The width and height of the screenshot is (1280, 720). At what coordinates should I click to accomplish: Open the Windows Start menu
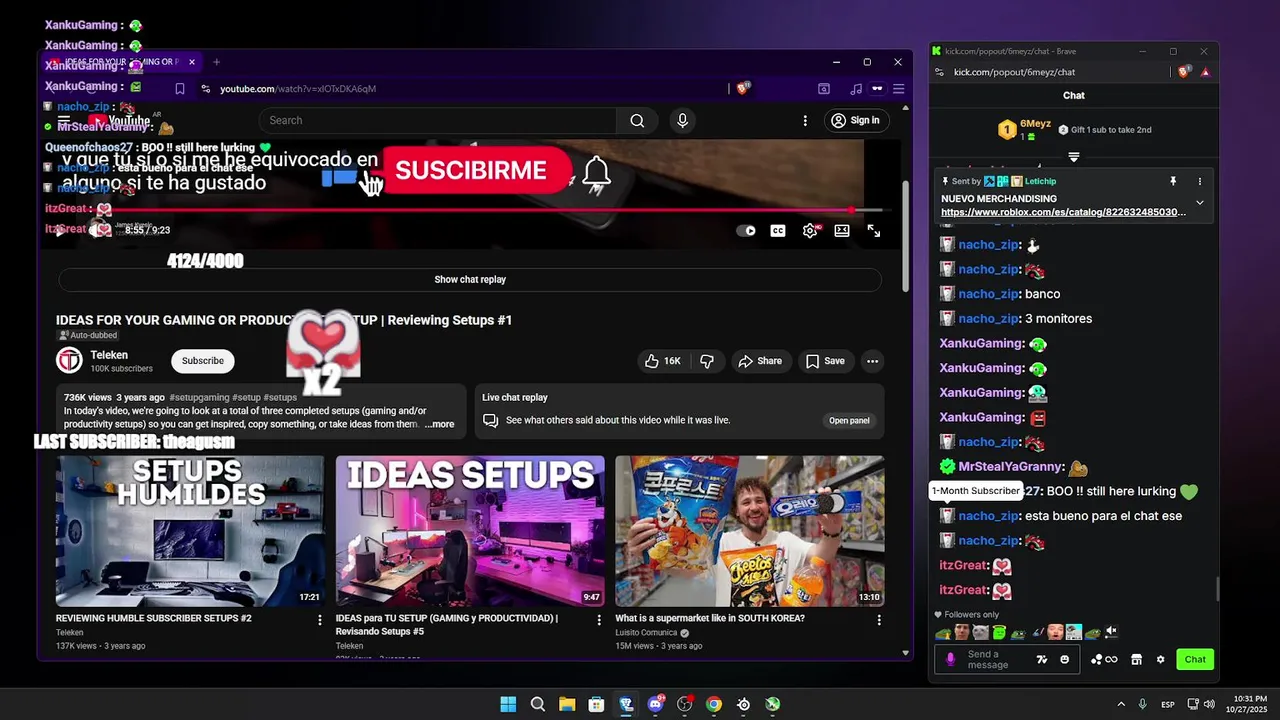[x=508, y=704]
